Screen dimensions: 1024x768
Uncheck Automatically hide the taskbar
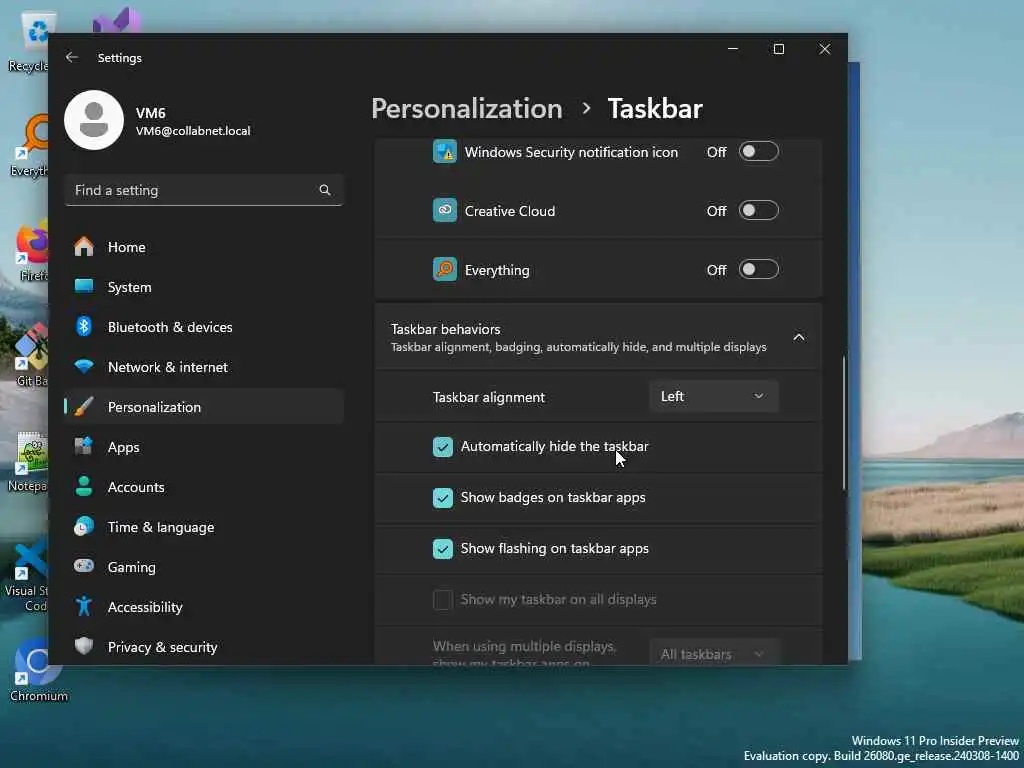443,447
